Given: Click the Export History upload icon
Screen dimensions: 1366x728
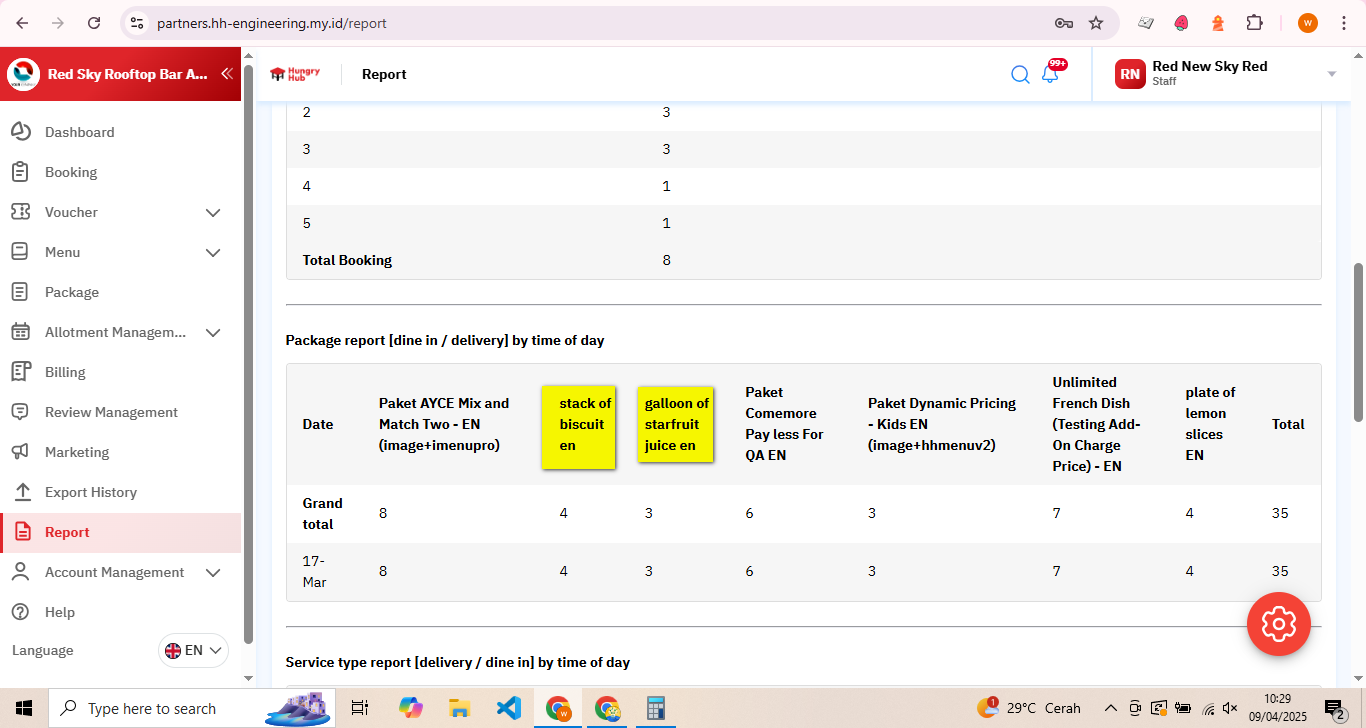Looking at the screenshot, I should coord(20,492).
